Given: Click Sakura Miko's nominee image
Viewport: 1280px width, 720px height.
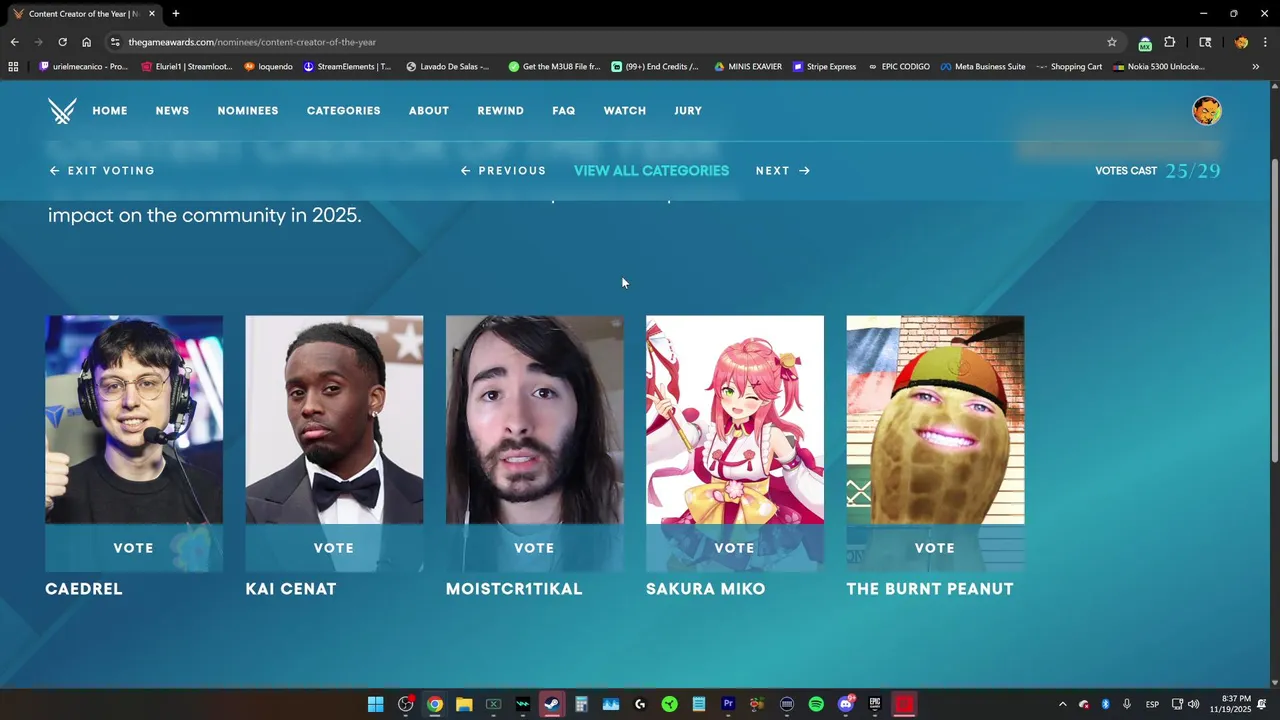Looking at the screenshot, I should click(735, 420).
